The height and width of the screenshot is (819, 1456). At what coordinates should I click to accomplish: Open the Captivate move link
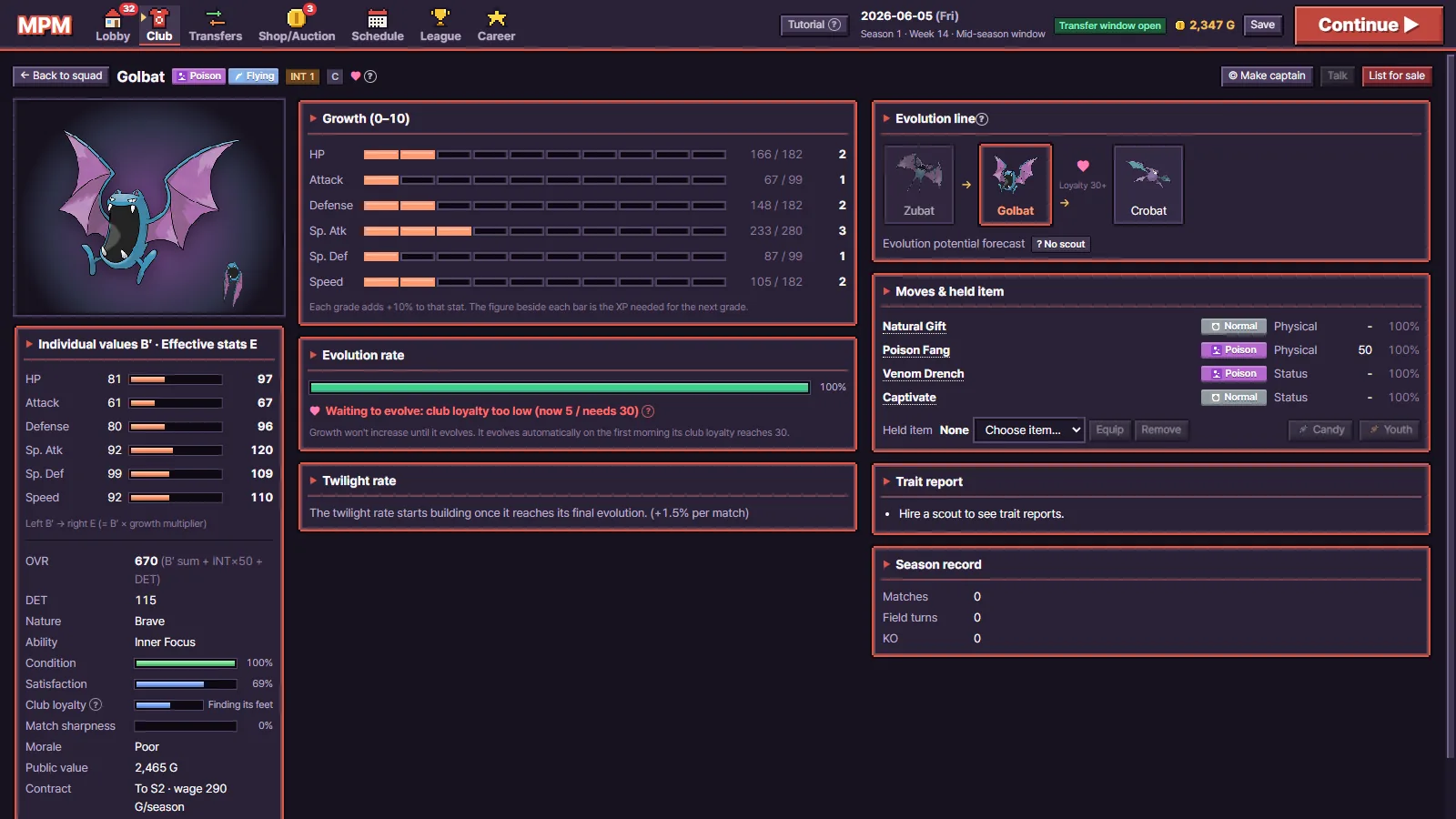pos(909,398)
